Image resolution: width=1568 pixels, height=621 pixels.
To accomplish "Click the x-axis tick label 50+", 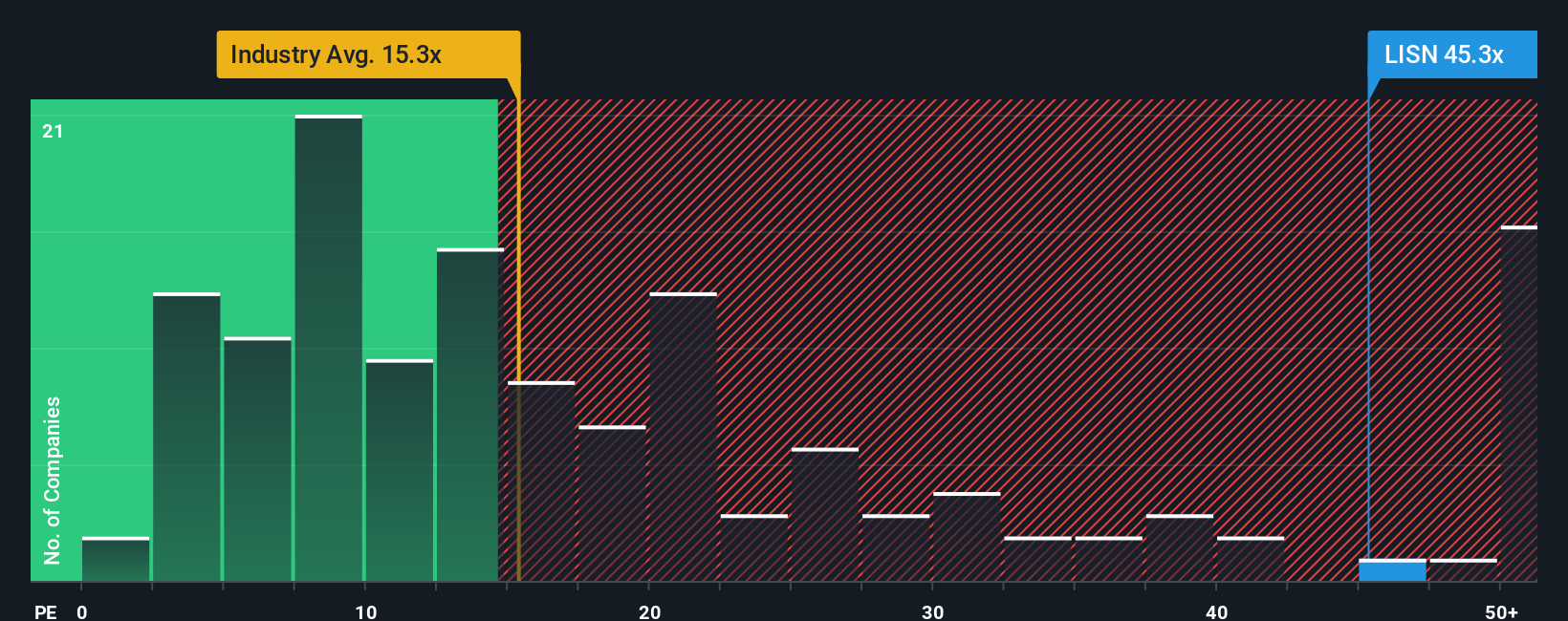I will pyautogui.click(x=1501, y=612).
